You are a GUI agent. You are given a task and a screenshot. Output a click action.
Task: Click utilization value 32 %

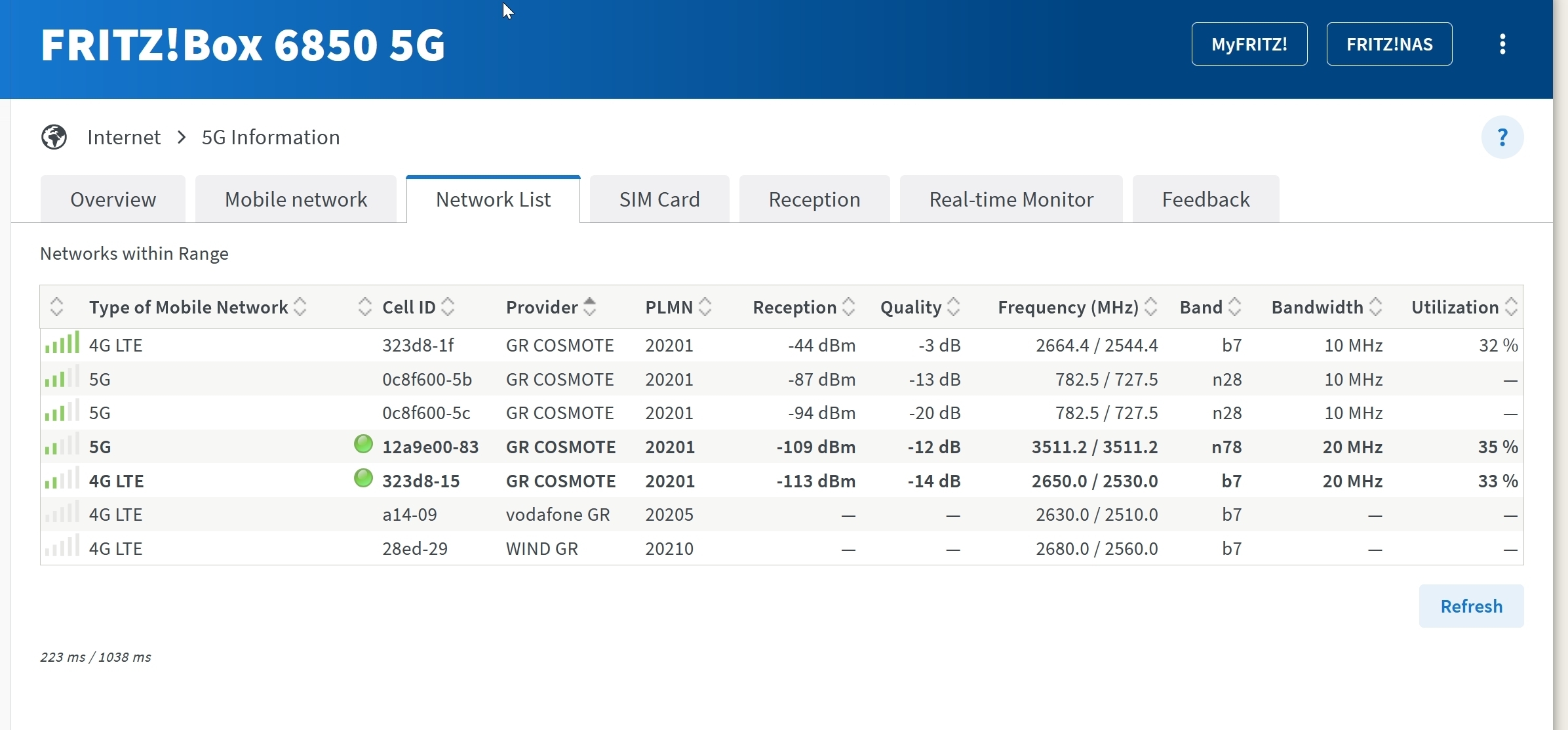point(1498,345)
